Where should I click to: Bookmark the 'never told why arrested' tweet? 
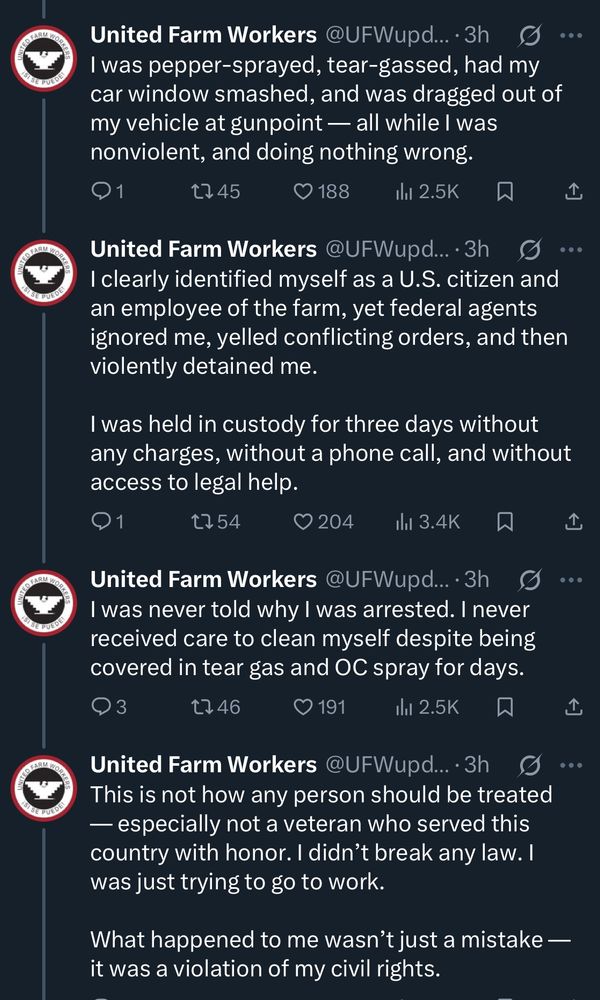click(x=505, y=706)
